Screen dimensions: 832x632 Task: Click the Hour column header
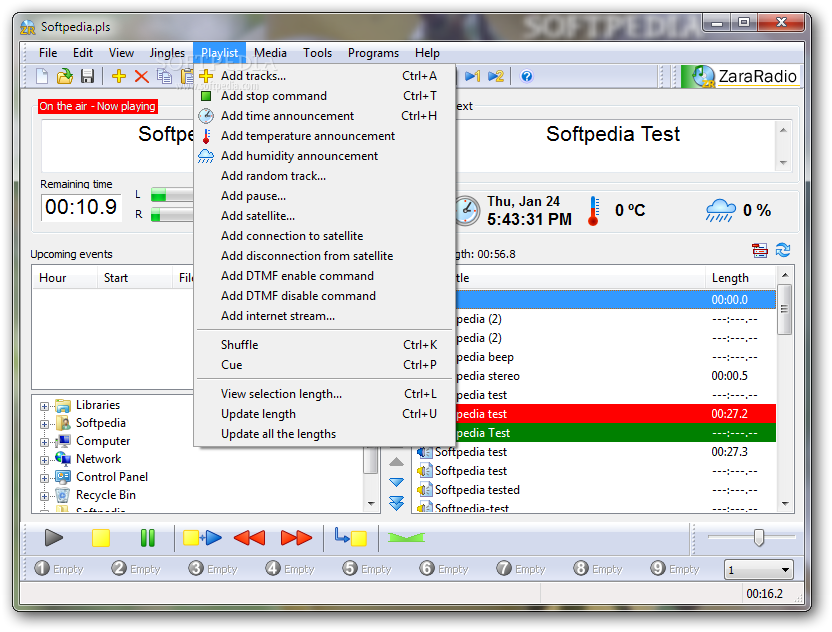click(65, 278)
